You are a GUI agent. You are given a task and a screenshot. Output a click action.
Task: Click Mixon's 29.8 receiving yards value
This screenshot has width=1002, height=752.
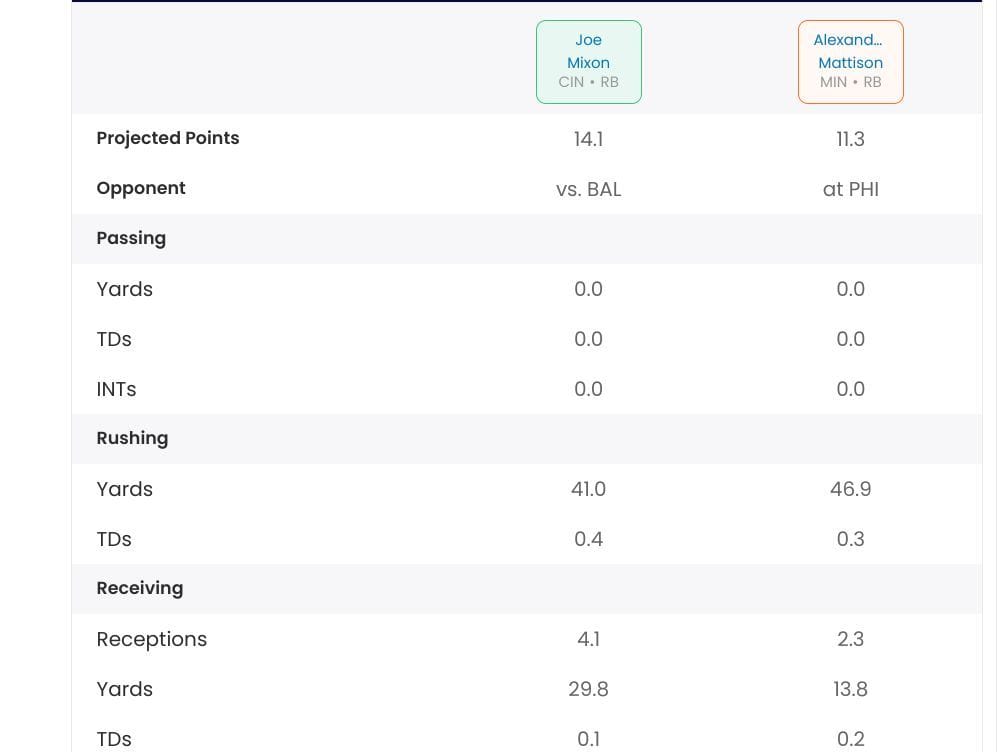[x=588, y=689]
